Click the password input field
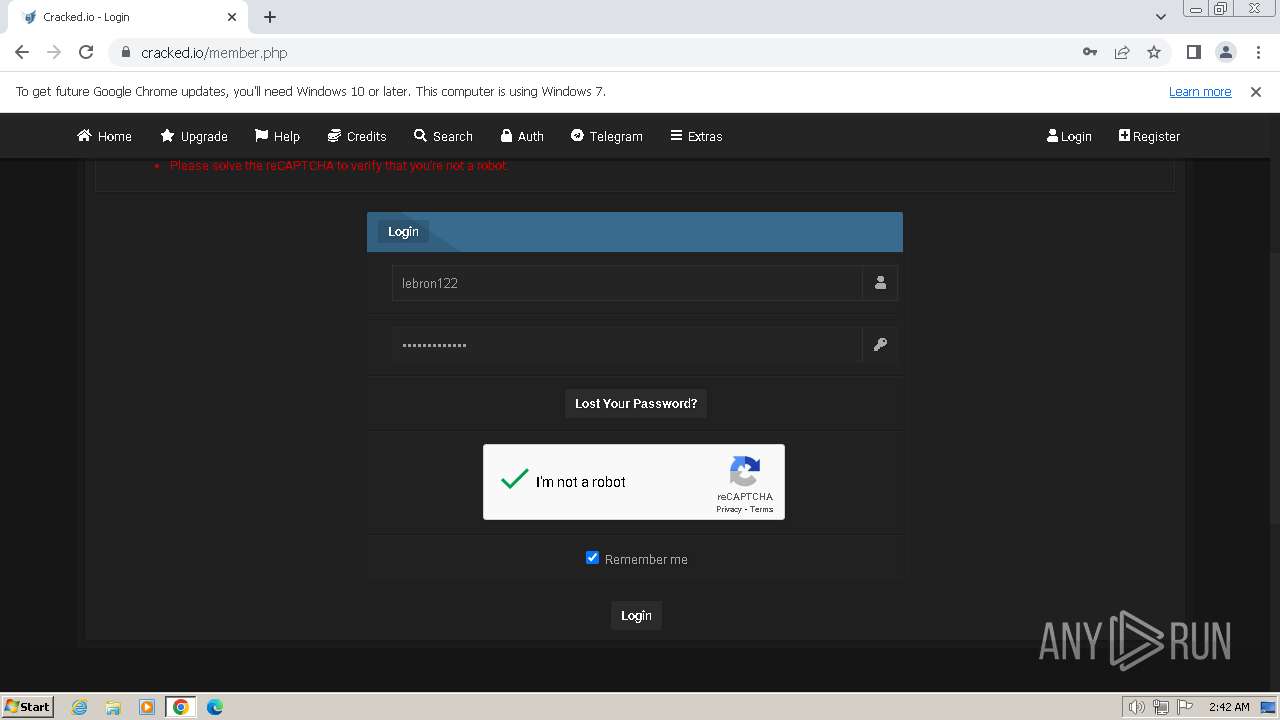This screenshot has height=720, width=1280. [x=627, y=345]
